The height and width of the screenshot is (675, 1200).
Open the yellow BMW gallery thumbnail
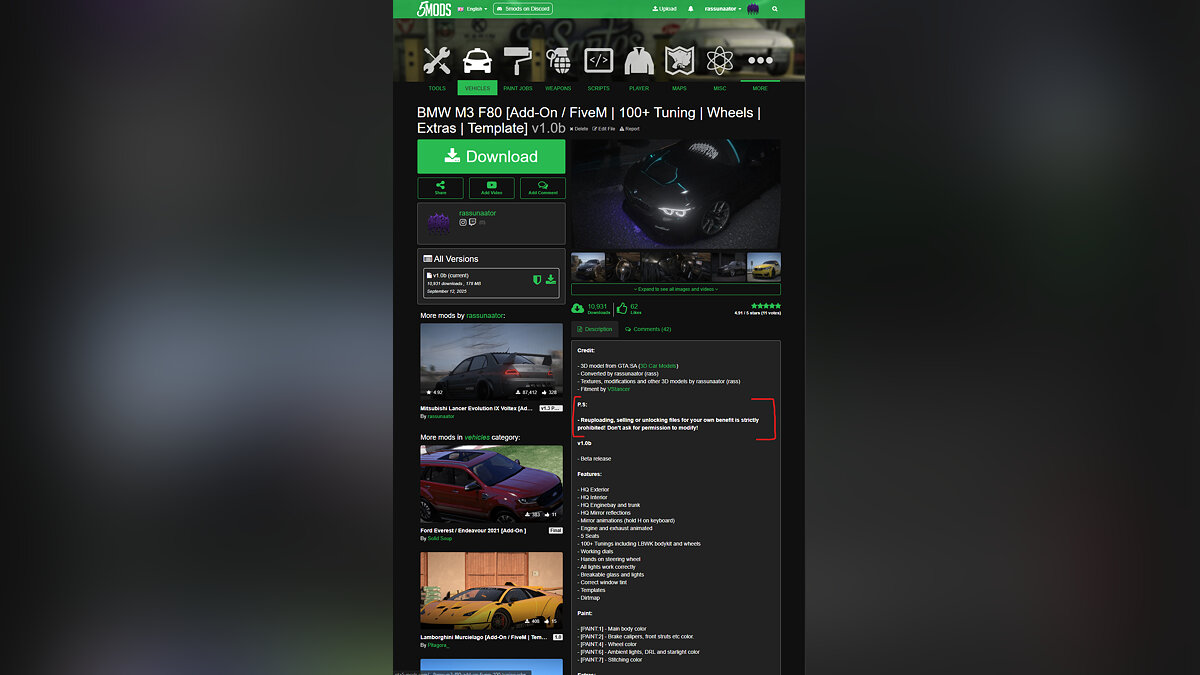click(764, 267)
